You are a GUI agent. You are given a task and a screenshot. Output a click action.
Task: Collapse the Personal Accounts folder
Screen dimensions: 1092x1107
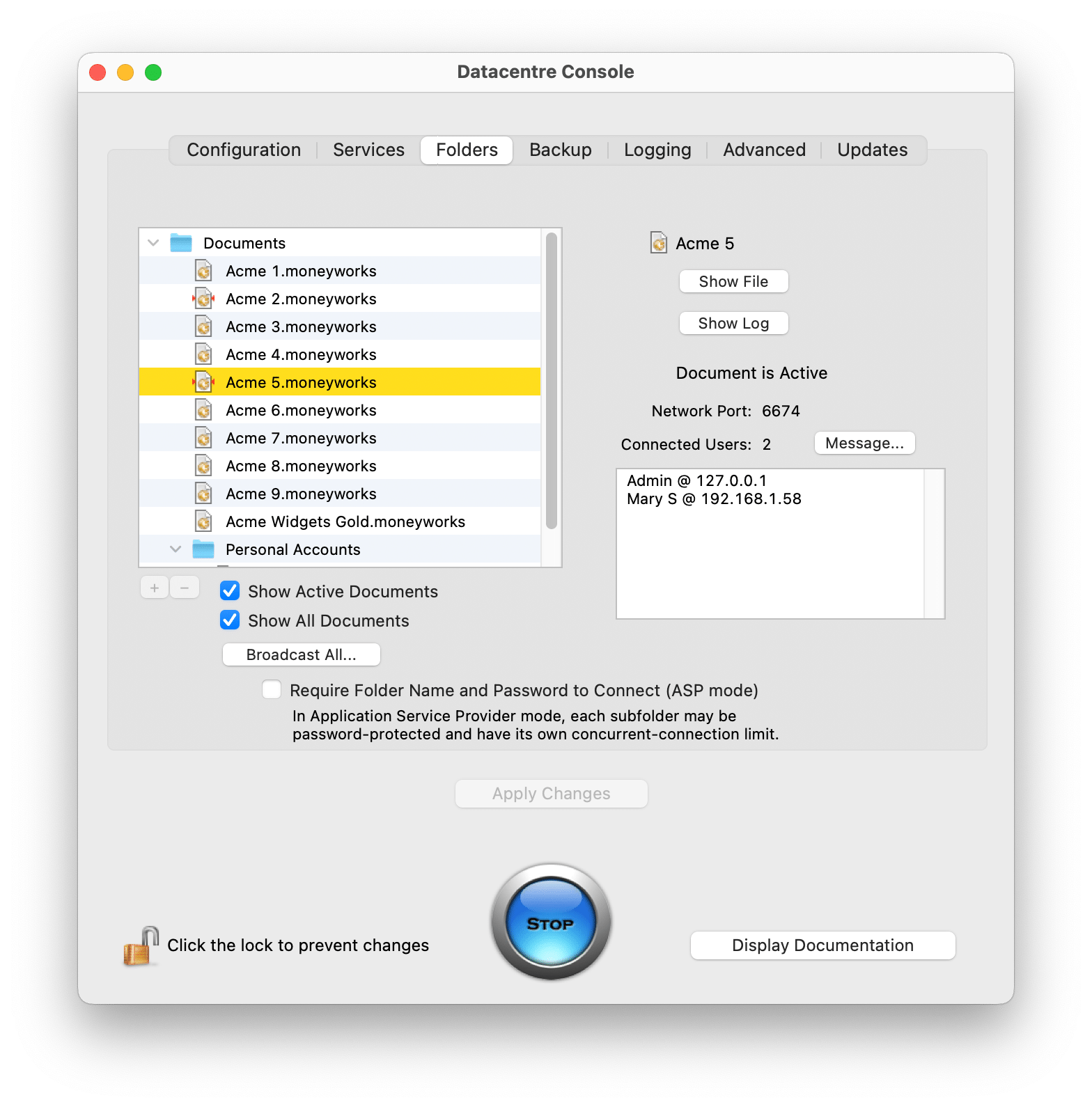coord(175,549)
